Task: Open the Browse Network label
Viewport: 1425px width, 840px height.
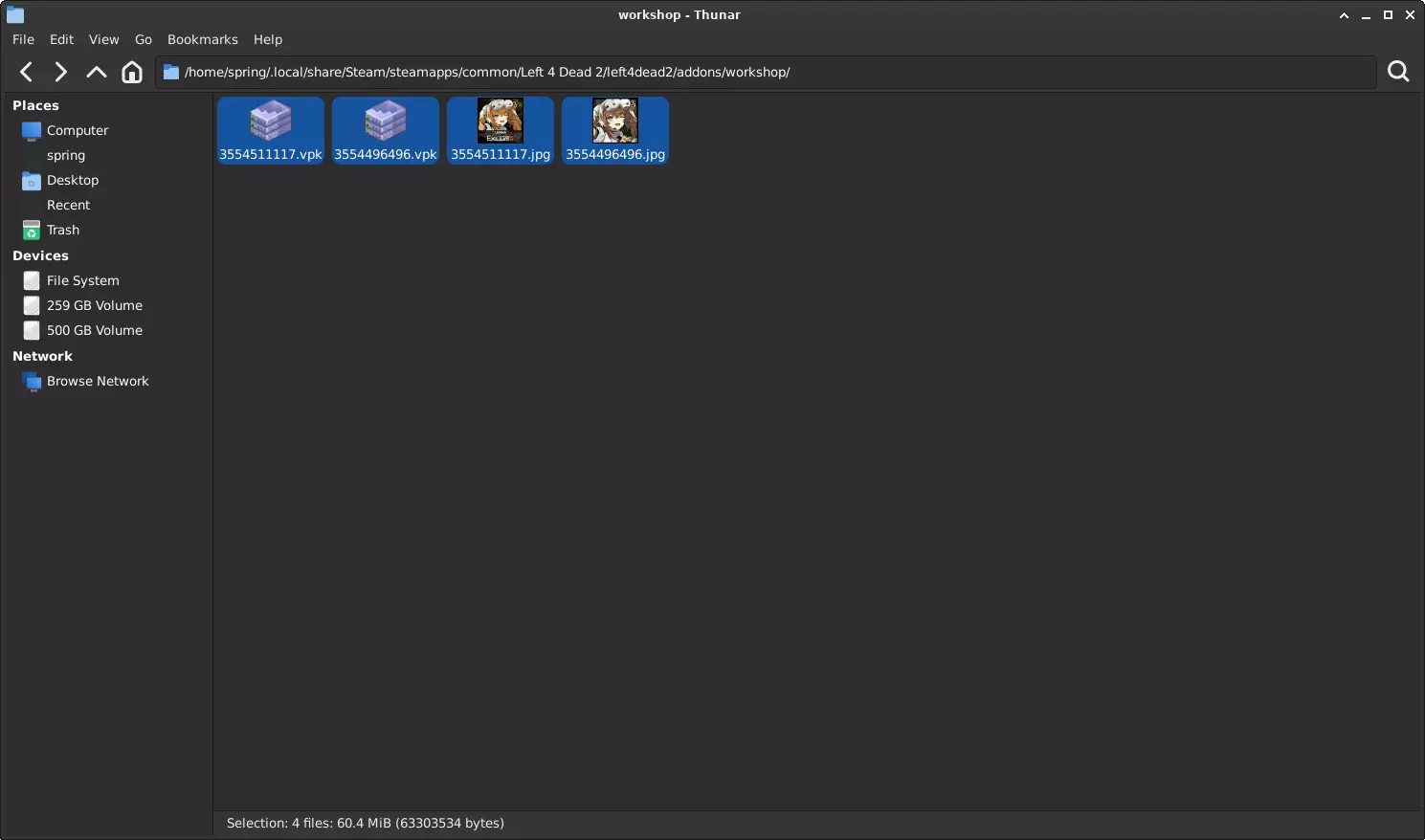Action: click(x=98, y=381)
